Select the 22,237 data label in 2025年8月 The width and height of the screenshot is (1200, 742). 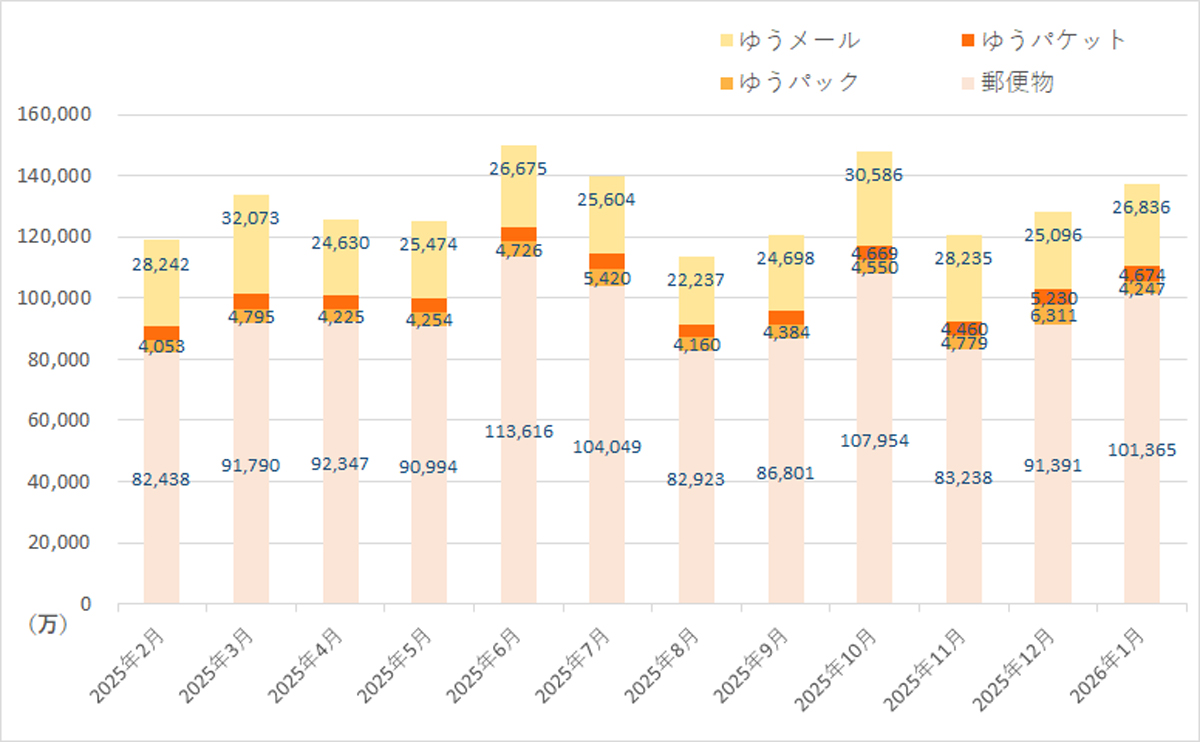(x=696, y=280)
